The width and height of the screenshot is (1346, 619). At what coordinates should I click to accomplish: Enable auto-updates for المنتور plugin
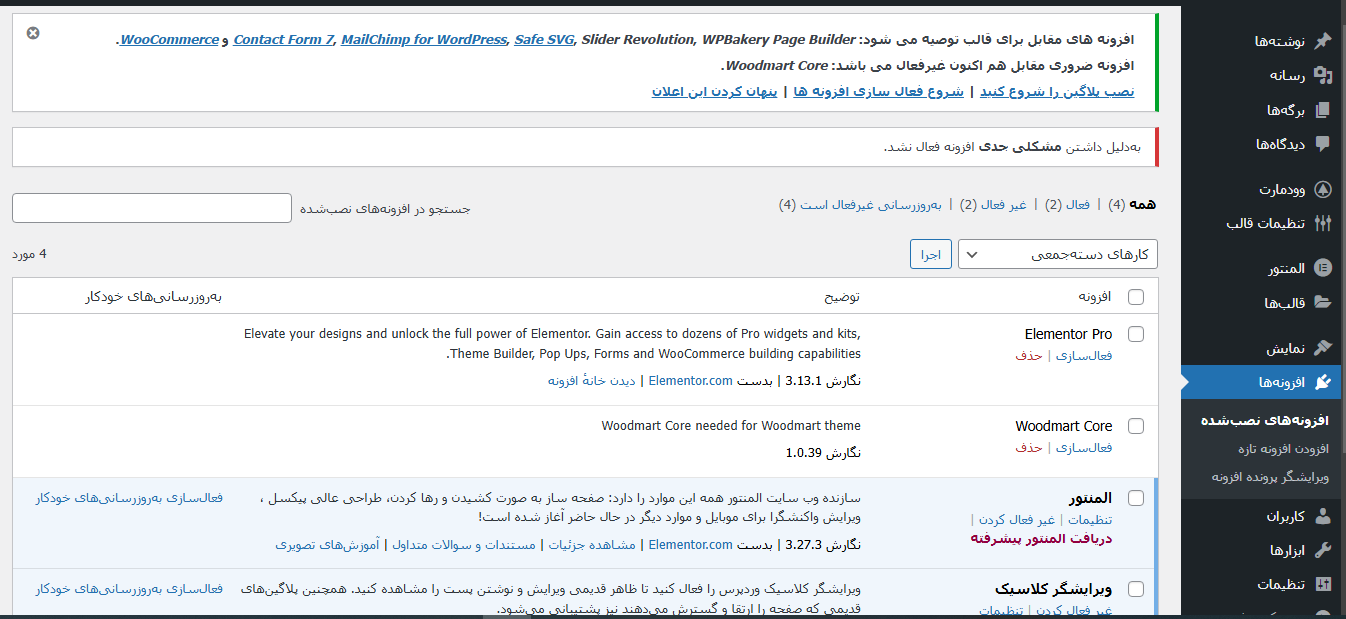[130, 497]
